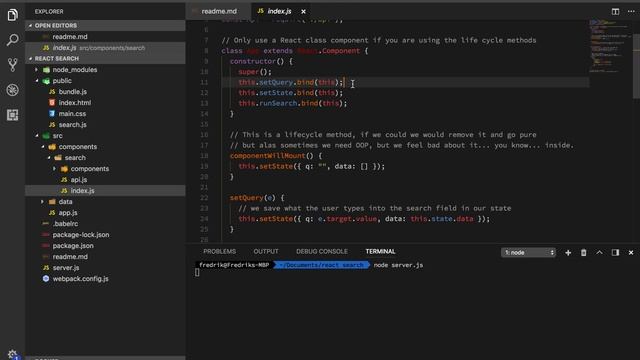Screen dimensions: 640x360
Task: Open the Search view in activity bar
Action: (12, 40)
